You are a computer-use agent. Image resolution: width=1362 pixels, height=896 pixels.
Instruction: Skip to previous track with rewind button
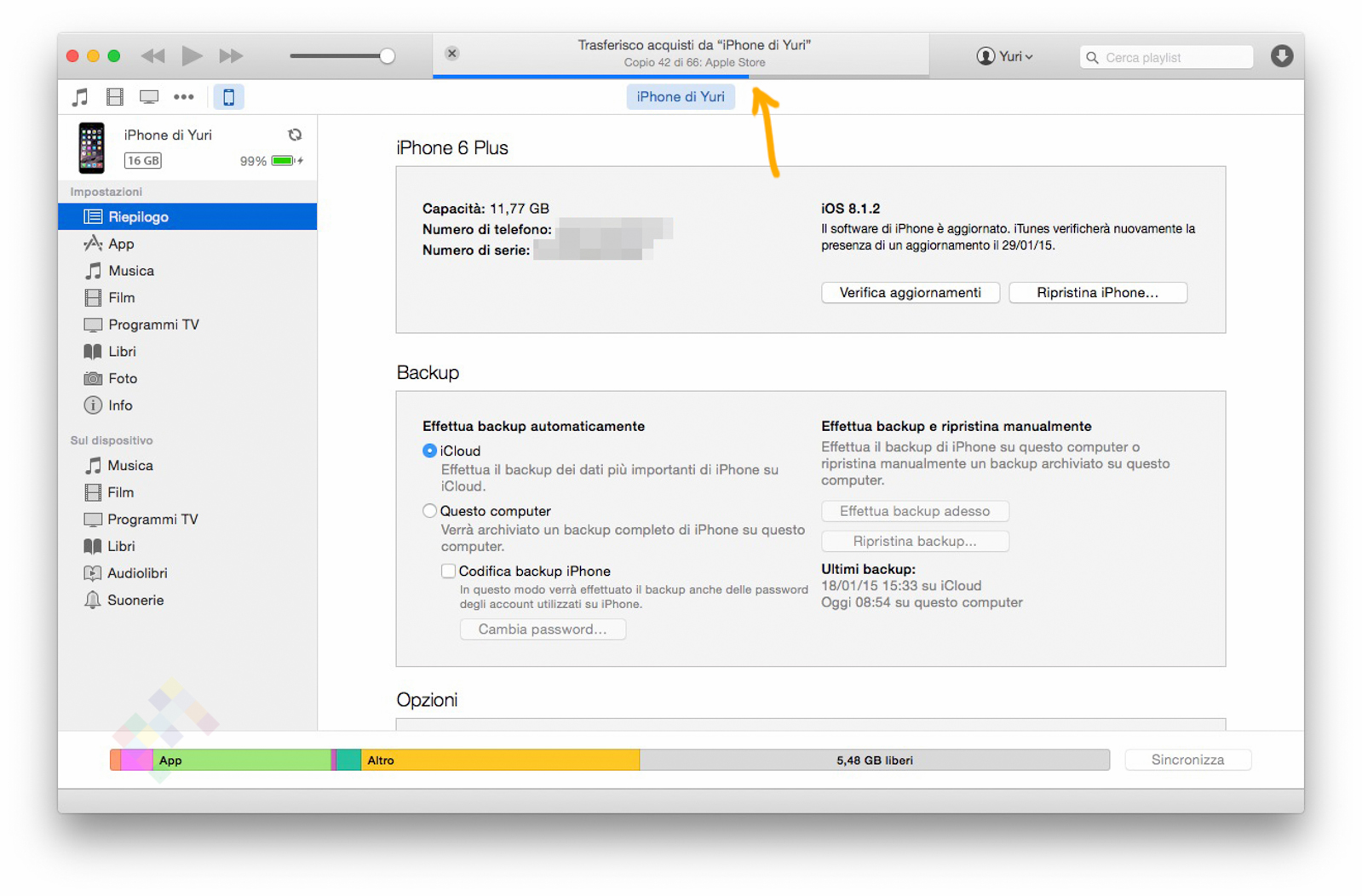pos(153,56)
